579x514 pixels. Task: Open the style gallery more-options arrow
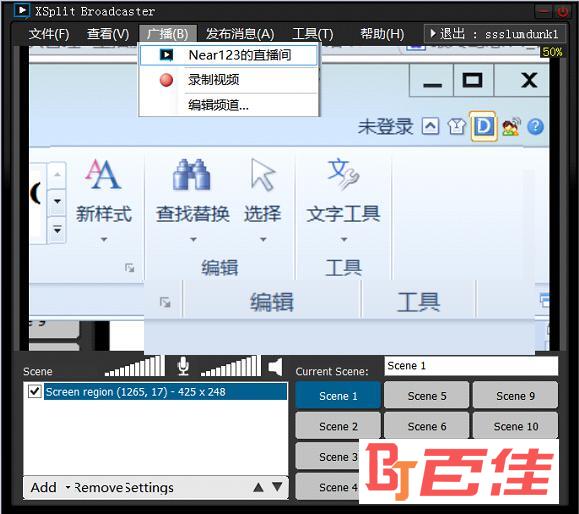[x=57, y=230]
